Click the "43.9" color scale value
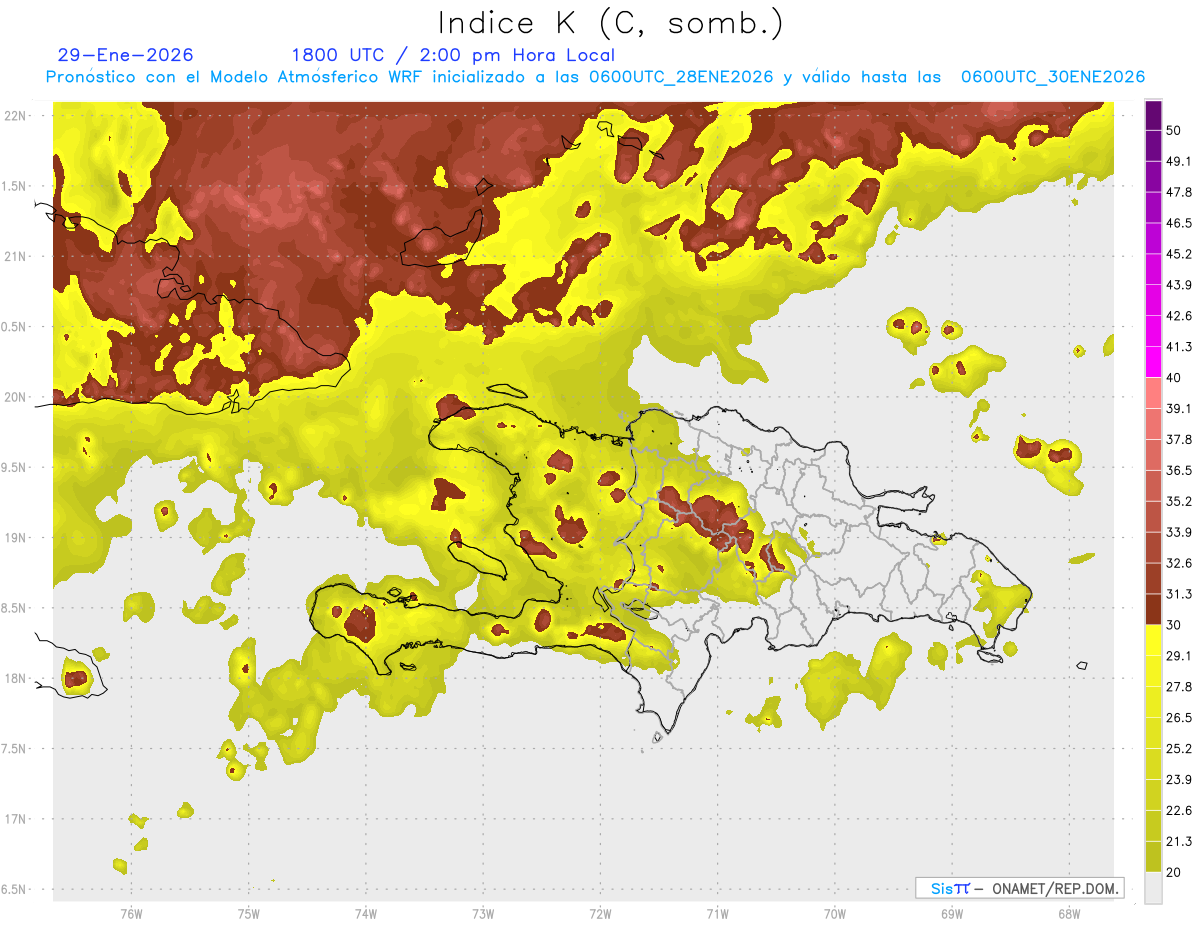The height and width of the screenshot is (927, 1200). 1179,285
